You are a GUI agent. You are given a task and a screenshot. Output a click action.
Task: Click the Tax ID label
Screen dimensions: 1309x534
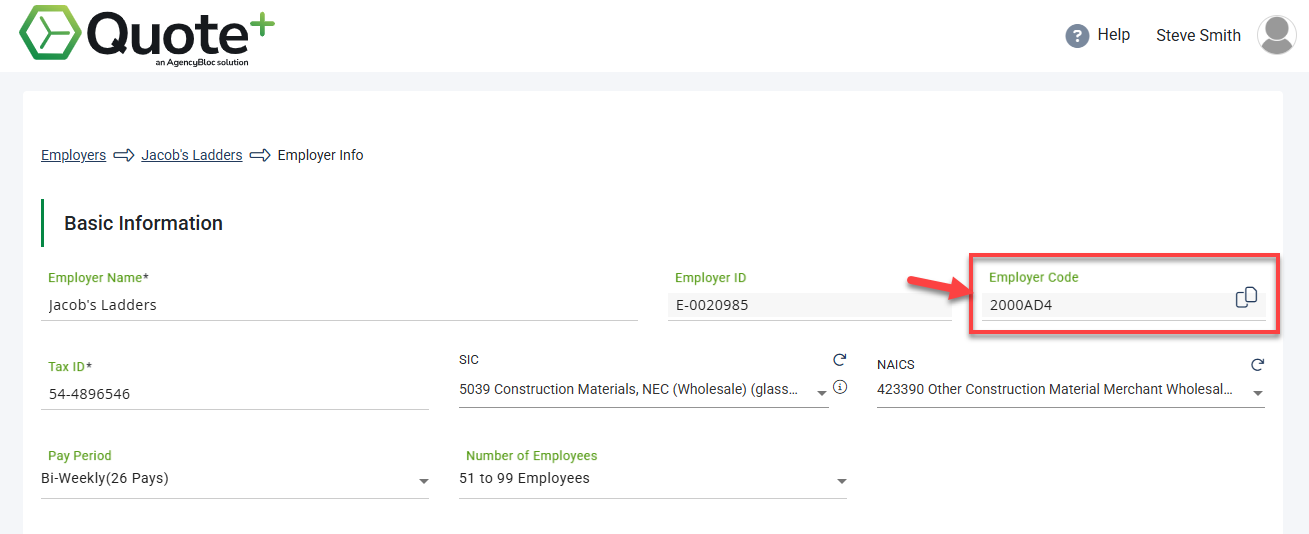pos(70,367)
